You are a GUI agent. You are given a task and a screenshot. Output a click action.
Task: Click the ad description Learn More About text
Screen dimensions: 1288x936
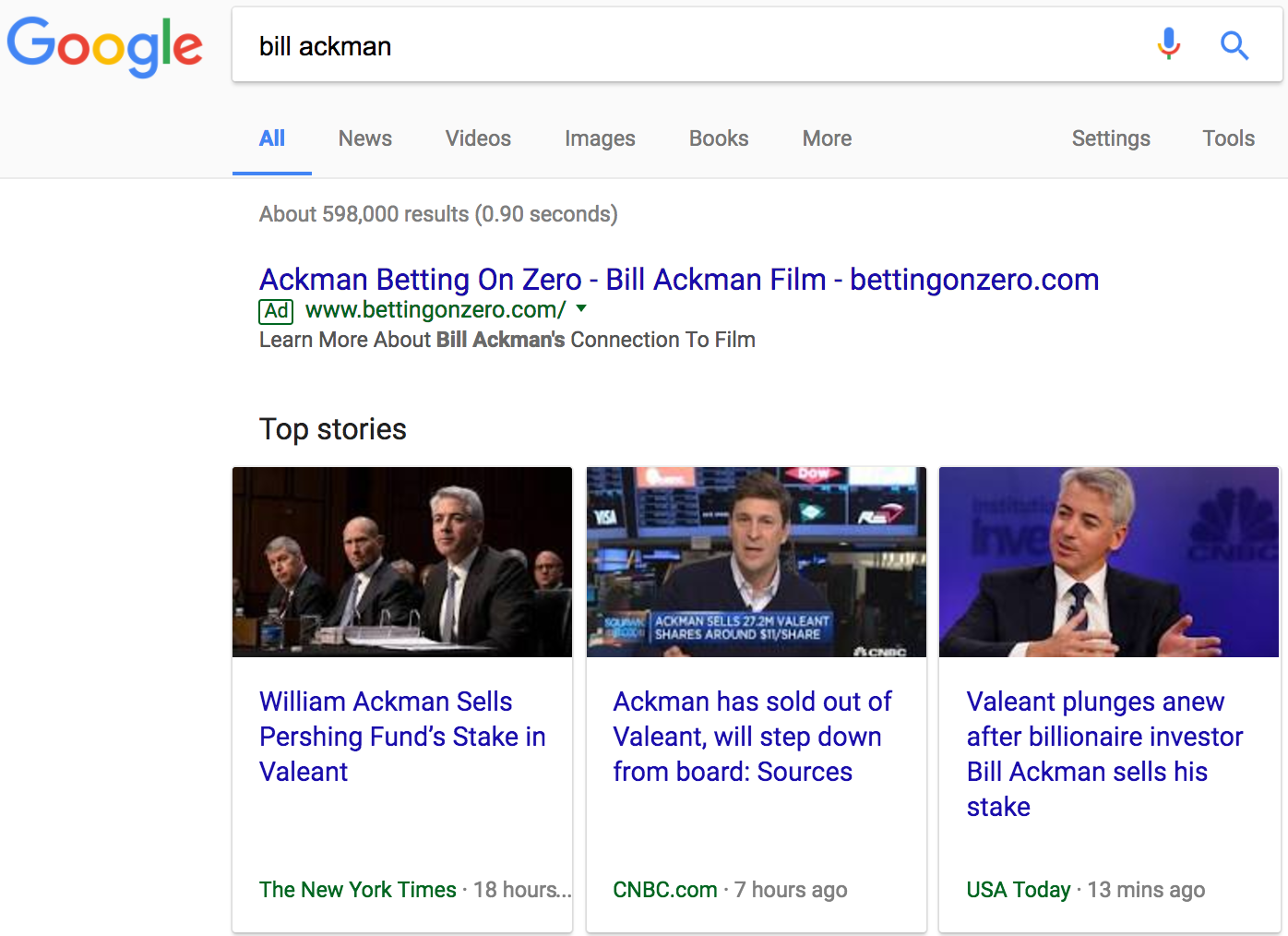click(x=507, y=340)
